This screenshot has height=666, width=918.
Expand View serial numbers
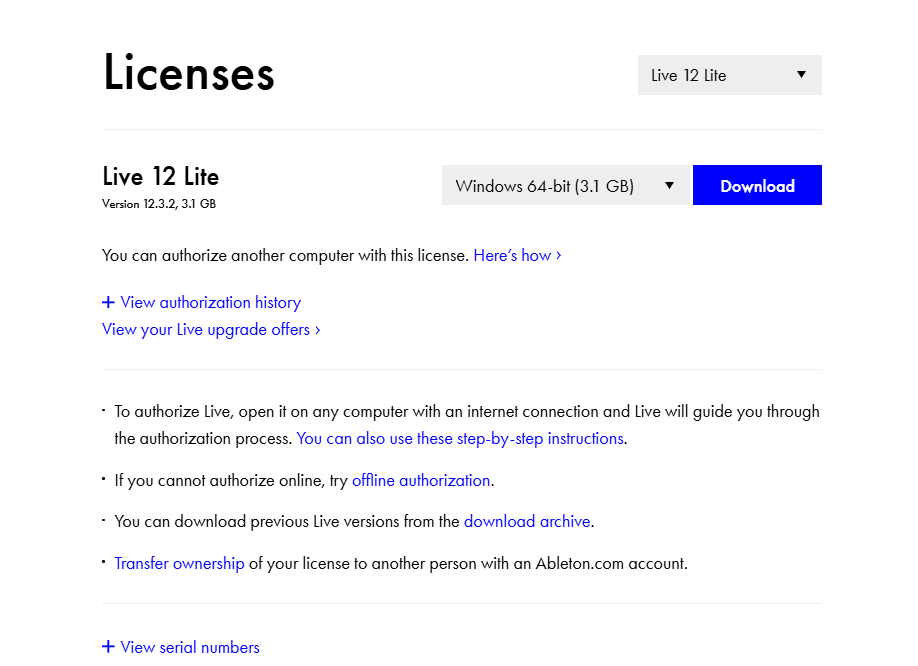(x=190, y=647)
